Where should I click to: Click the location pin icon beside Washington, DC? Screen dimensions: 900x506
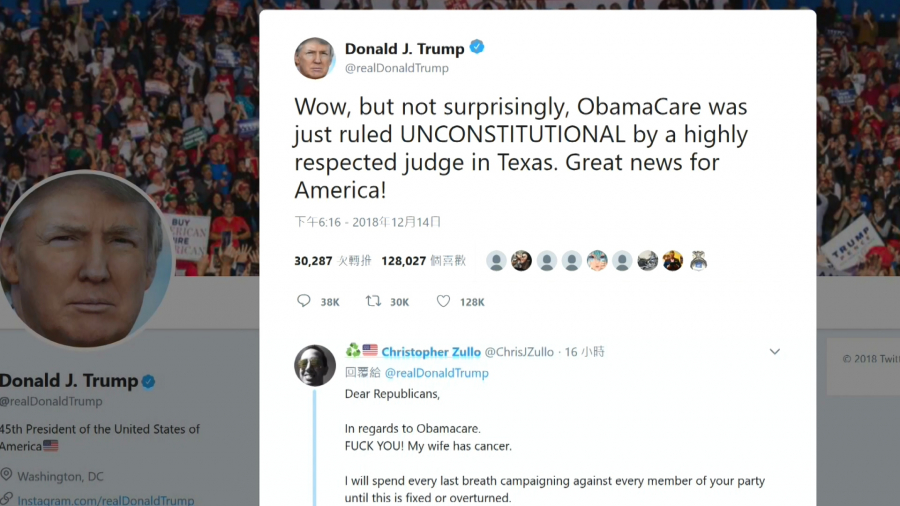6,475
